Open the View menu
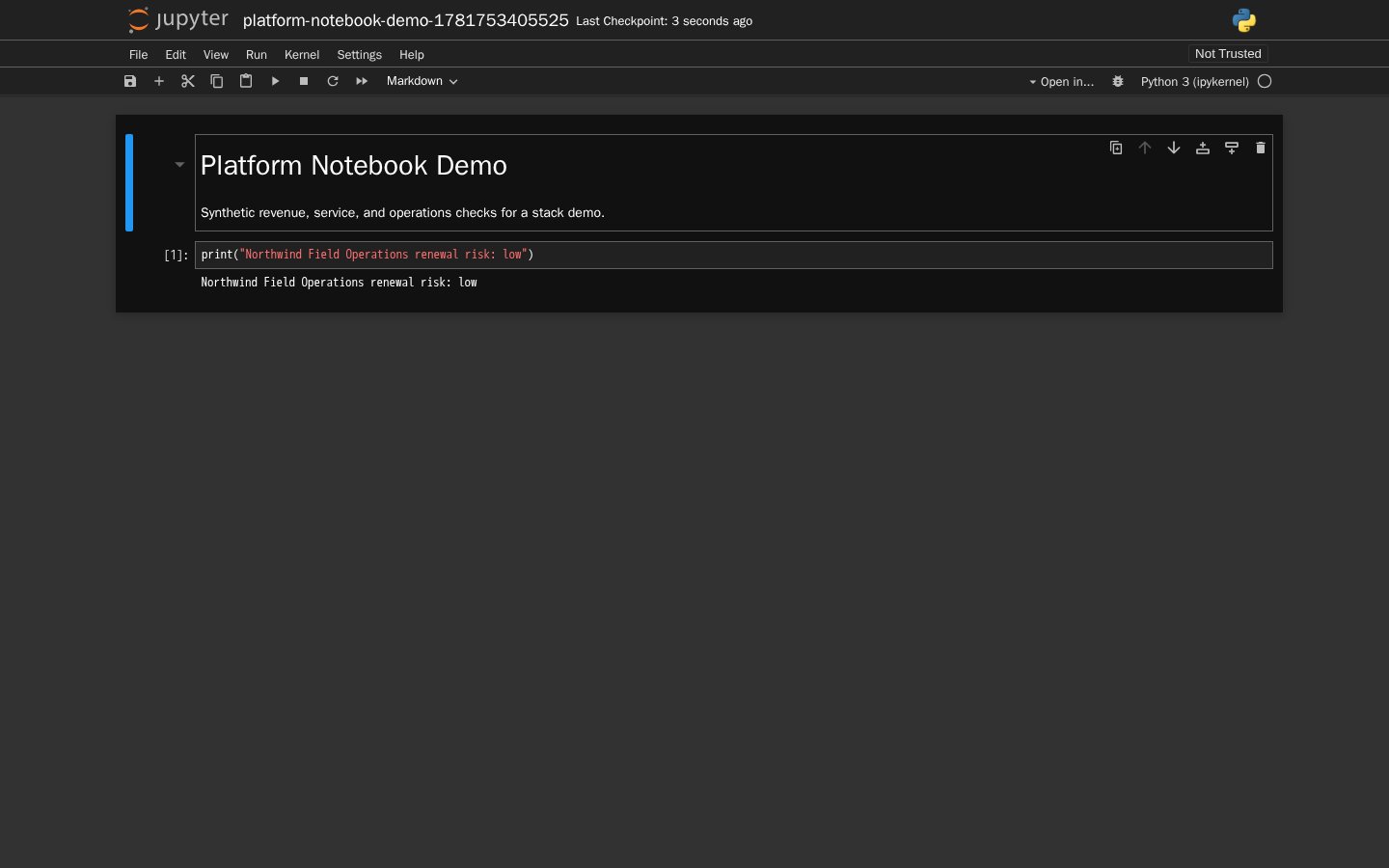 (x=216, y=55)
